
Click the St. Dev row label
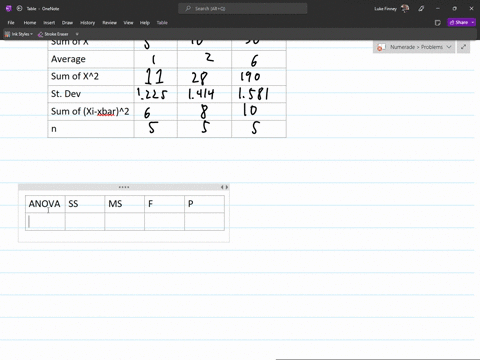(x=66, y=94)
